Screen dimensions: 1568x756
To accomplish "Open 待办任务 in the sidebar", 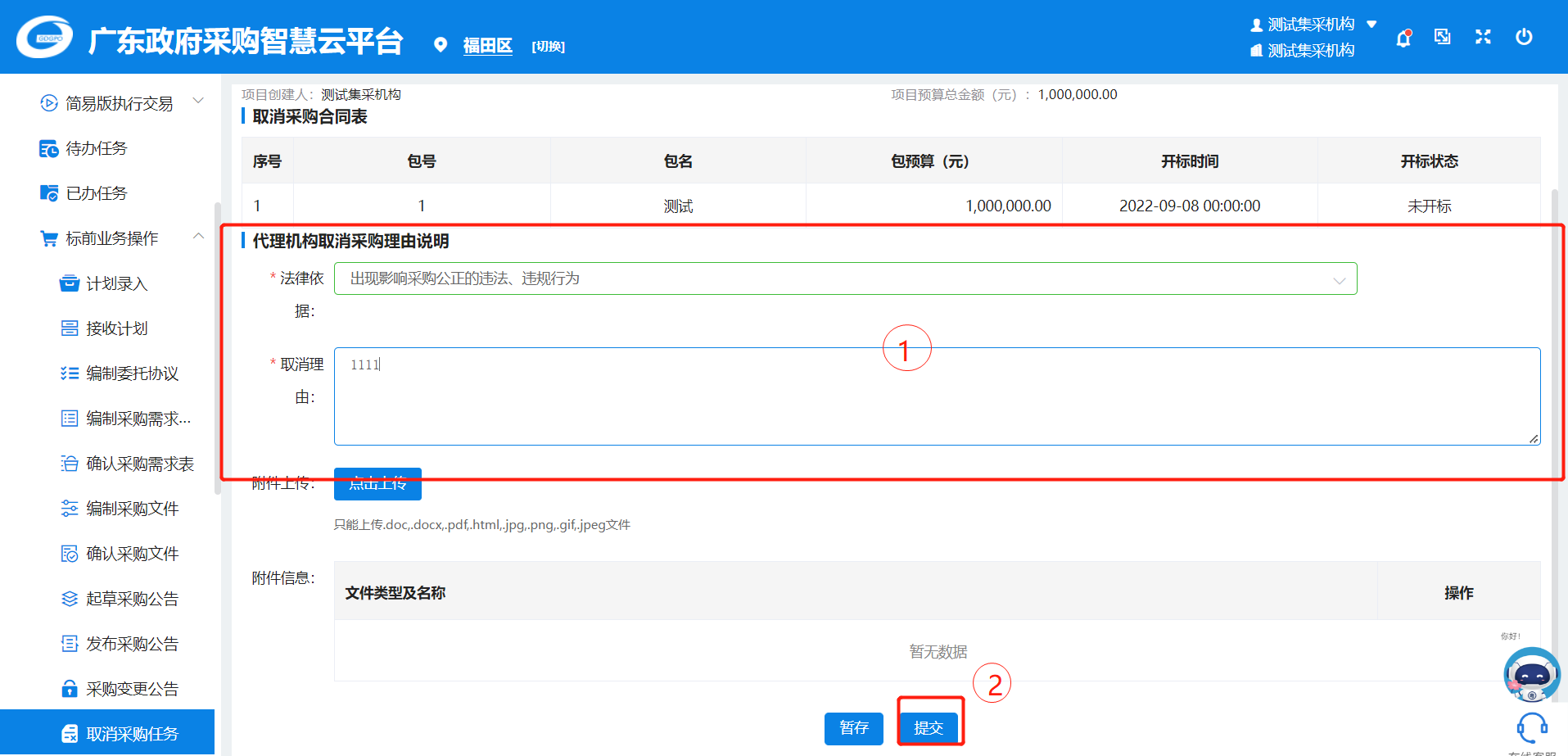I will [97, 148].
